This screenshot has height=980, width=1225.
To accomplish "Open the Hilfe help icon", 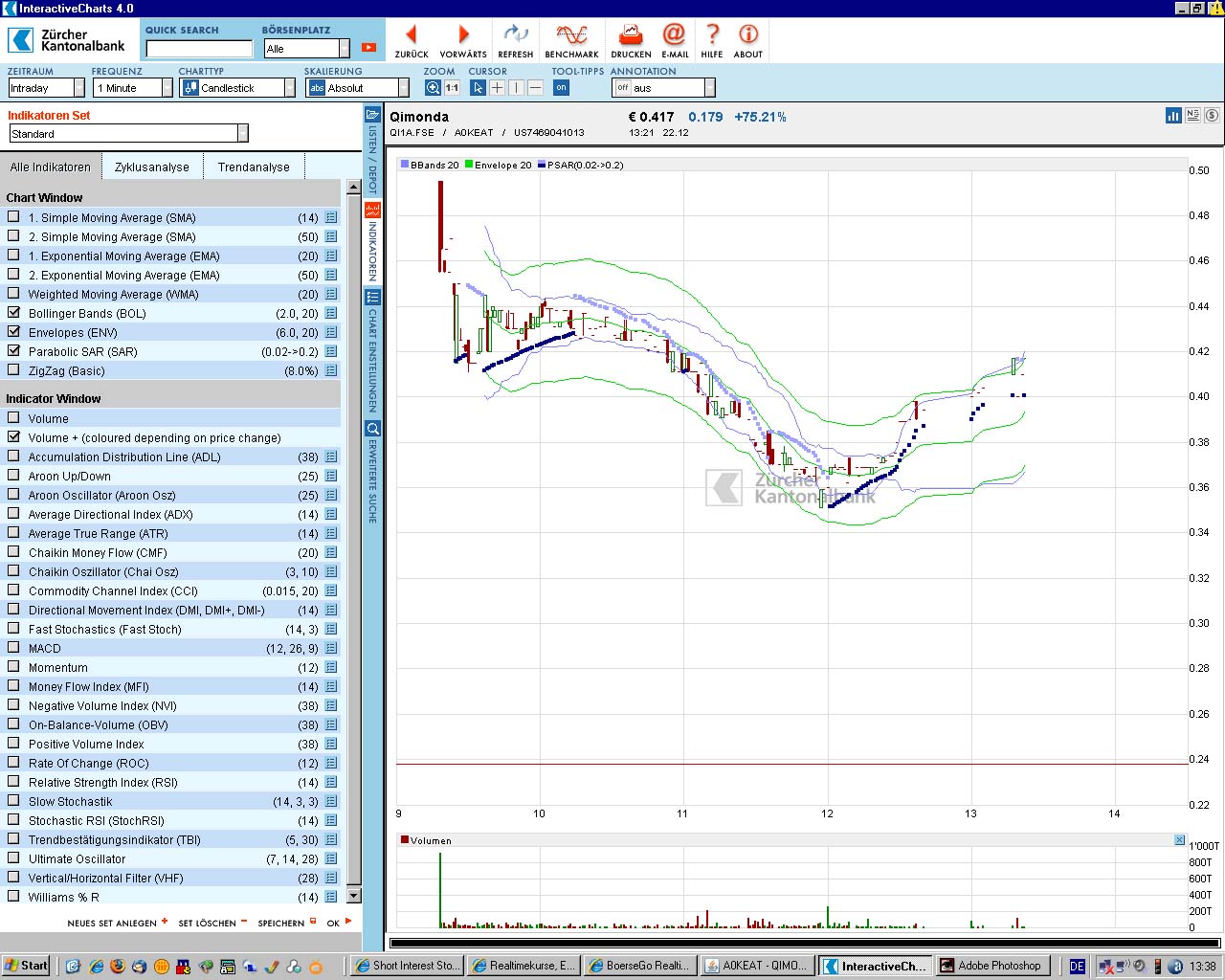I will pos(712,36).
